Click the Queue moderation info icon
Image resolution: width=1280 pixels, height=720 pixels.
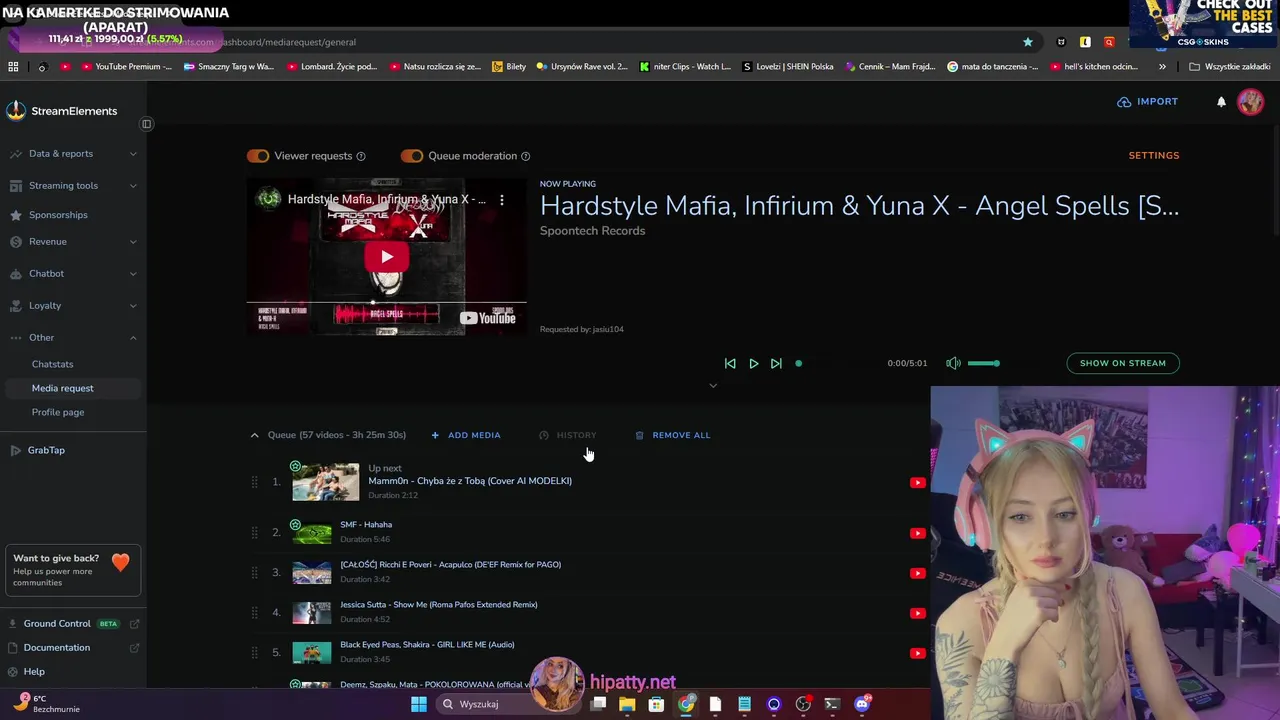pos(525,156)
